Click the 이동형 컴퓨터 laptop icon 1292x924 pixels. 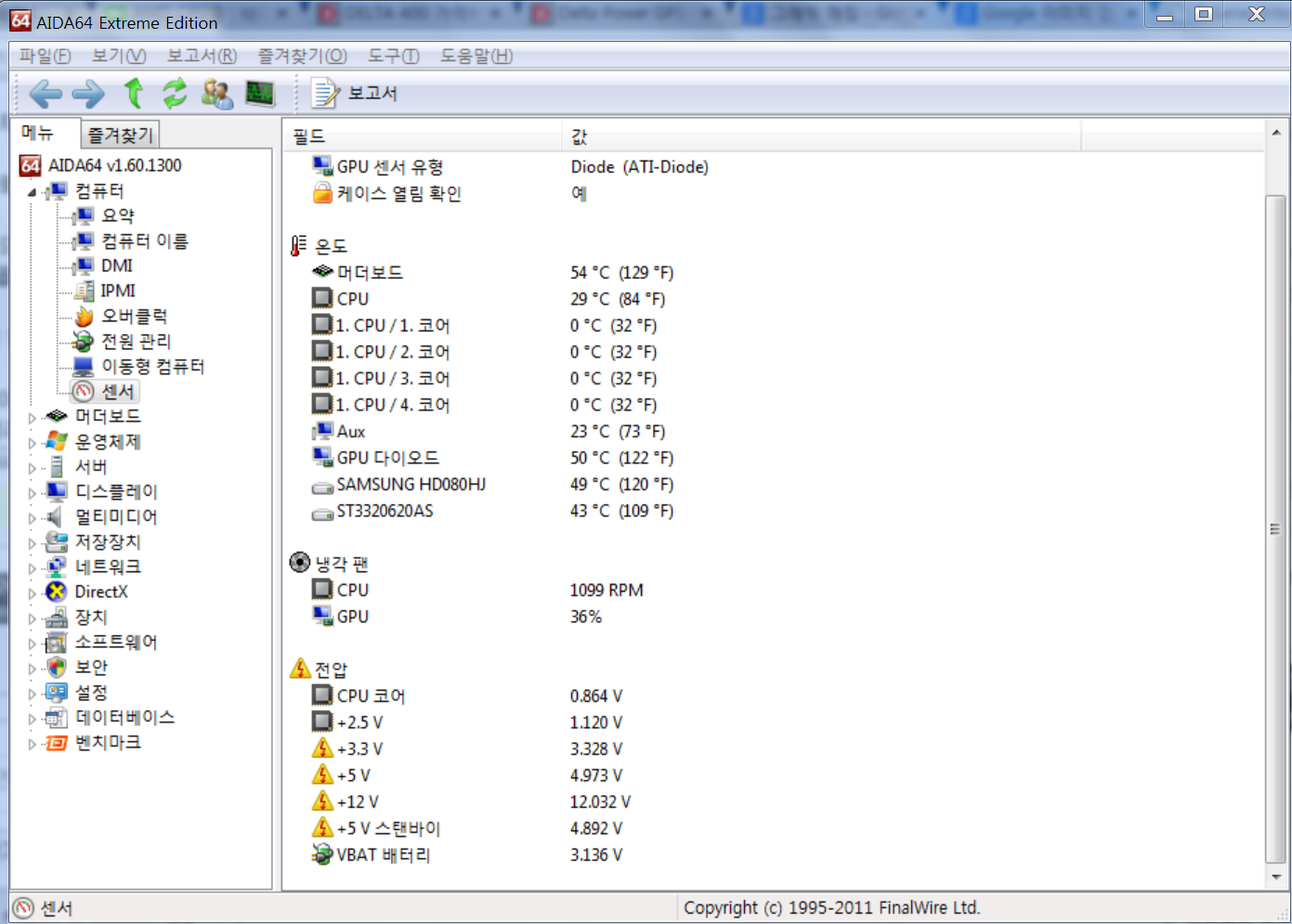84,366
